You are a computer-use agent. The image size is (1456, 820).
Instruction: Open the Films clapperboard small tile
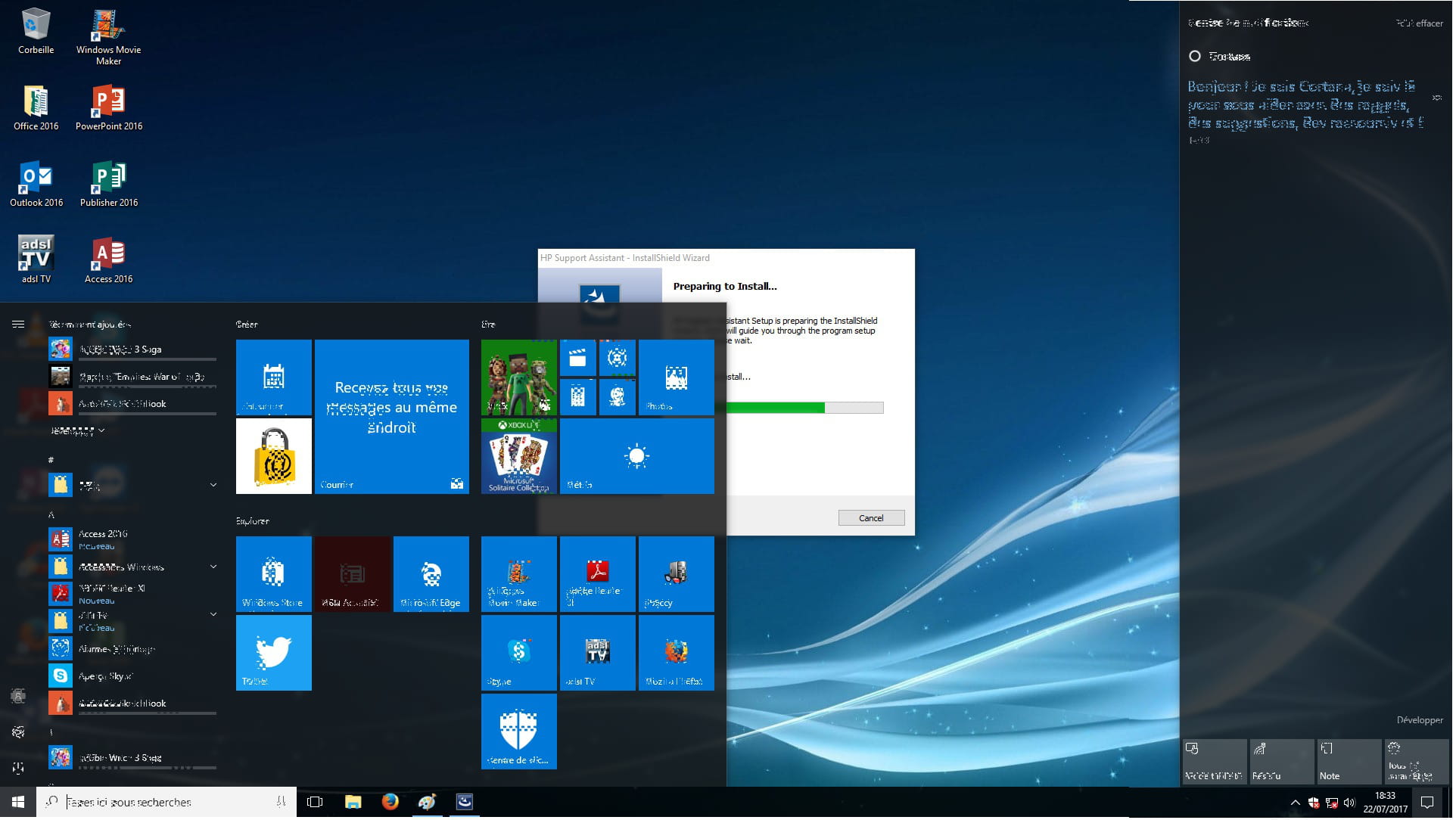[578, 359]
